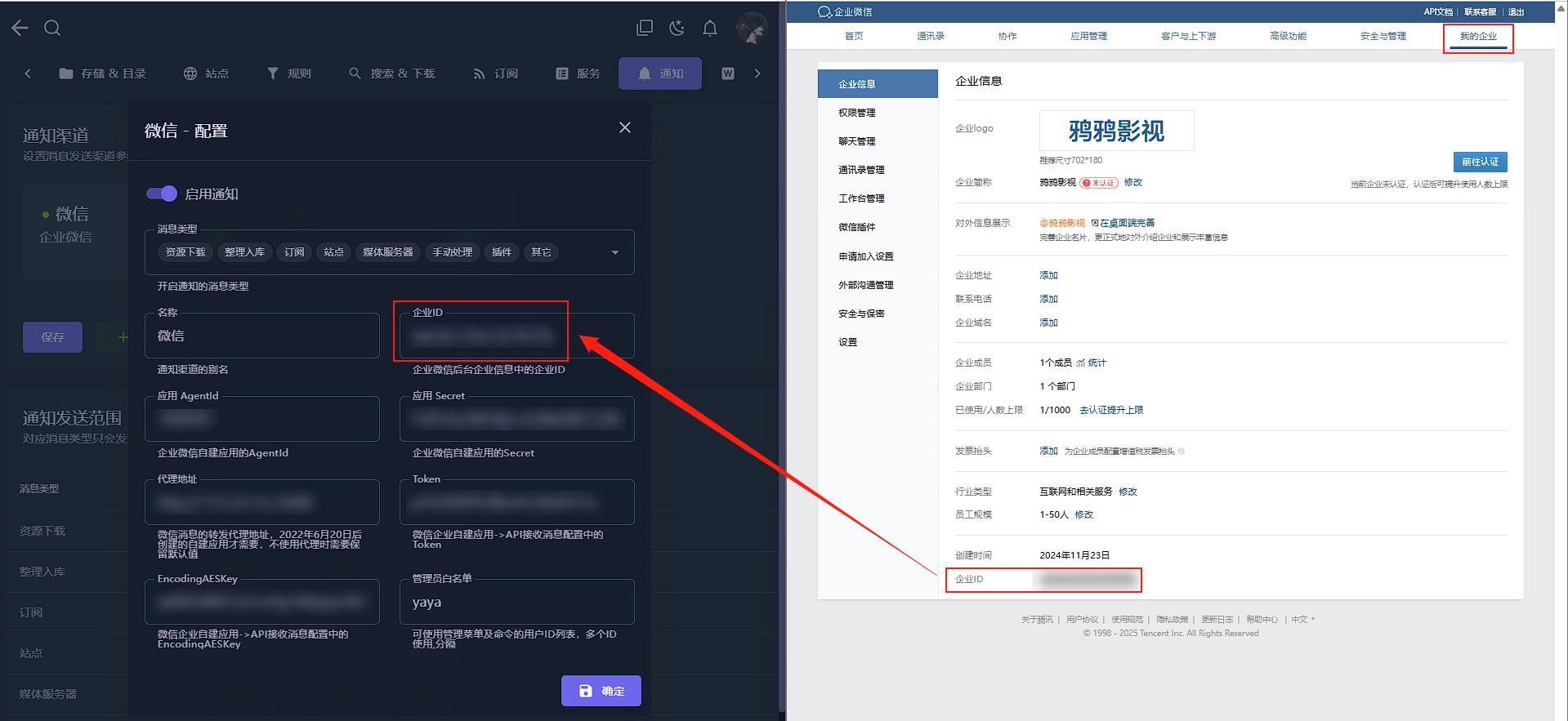Click the 资源下载 chip
This screenshot has height=721, width=1568.
(185, 252)
